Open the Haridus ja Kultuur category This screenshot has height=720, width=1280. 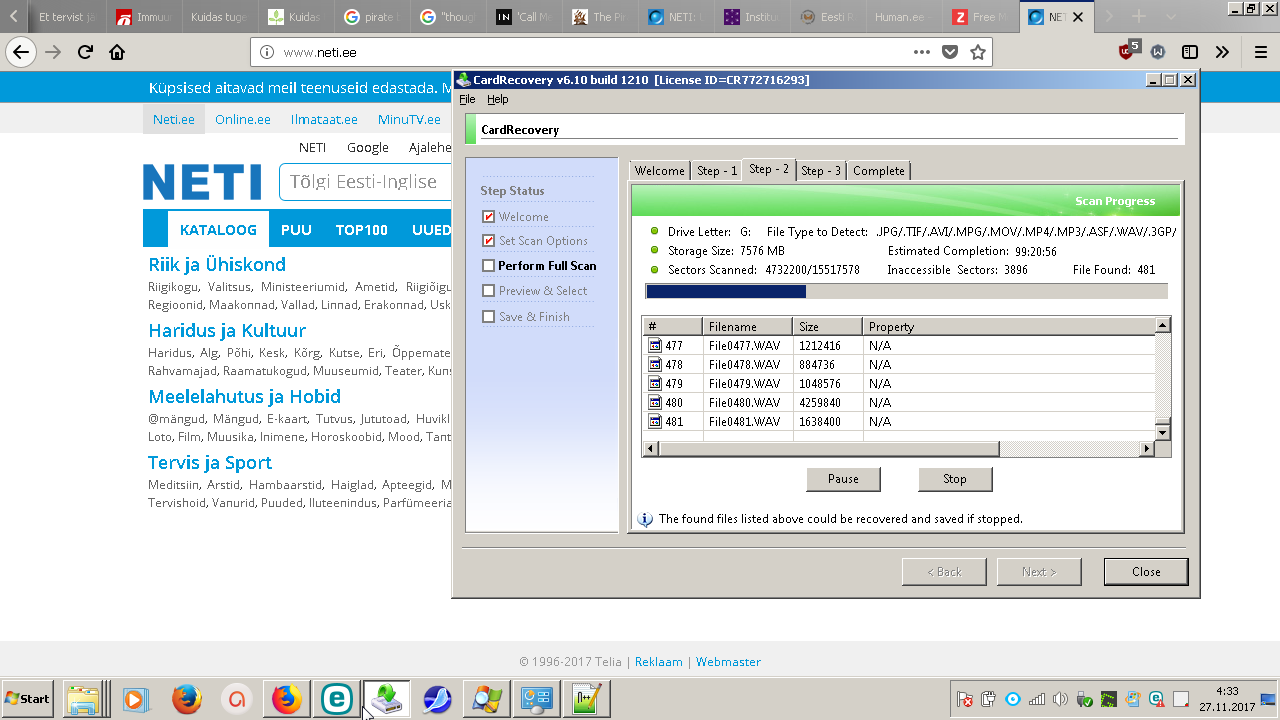pyautogui.click(x=227, y=331)
